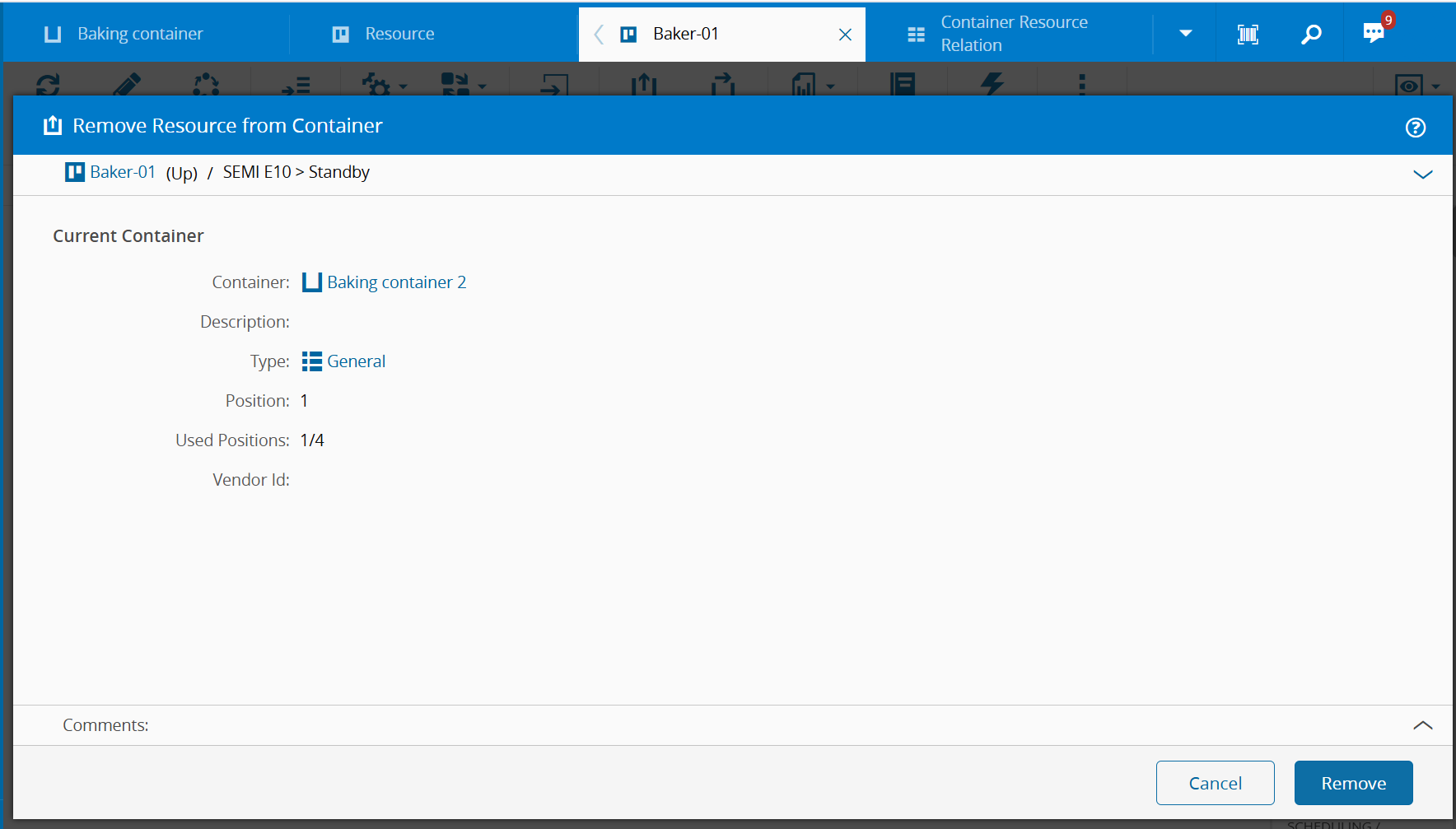Open the dropdown arrow beside the gear icon
Screen dimensions: 1456x829
point(403,86)
